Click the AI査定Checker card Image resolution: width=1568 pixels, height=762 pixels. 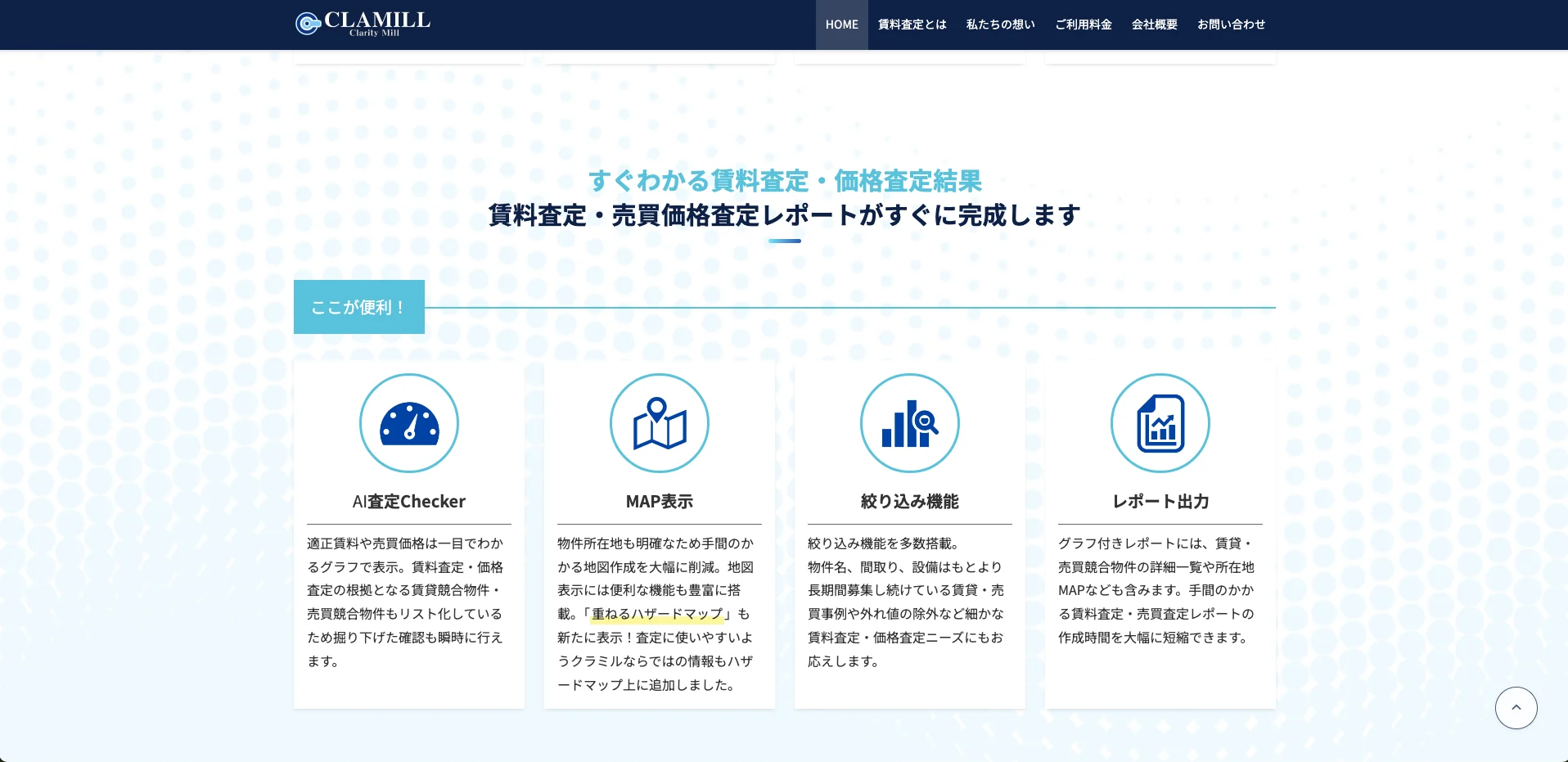(x=409, y=532)
